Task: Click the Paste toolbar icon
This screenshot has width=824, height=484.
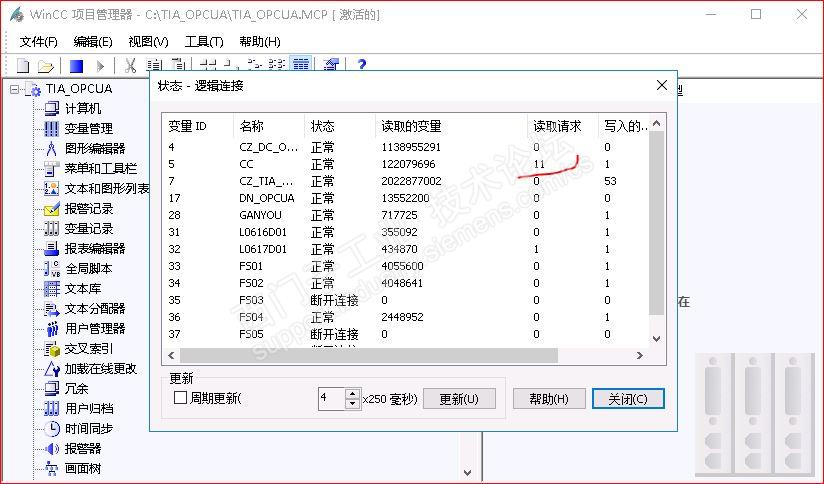Action: (x=178, y=65)
